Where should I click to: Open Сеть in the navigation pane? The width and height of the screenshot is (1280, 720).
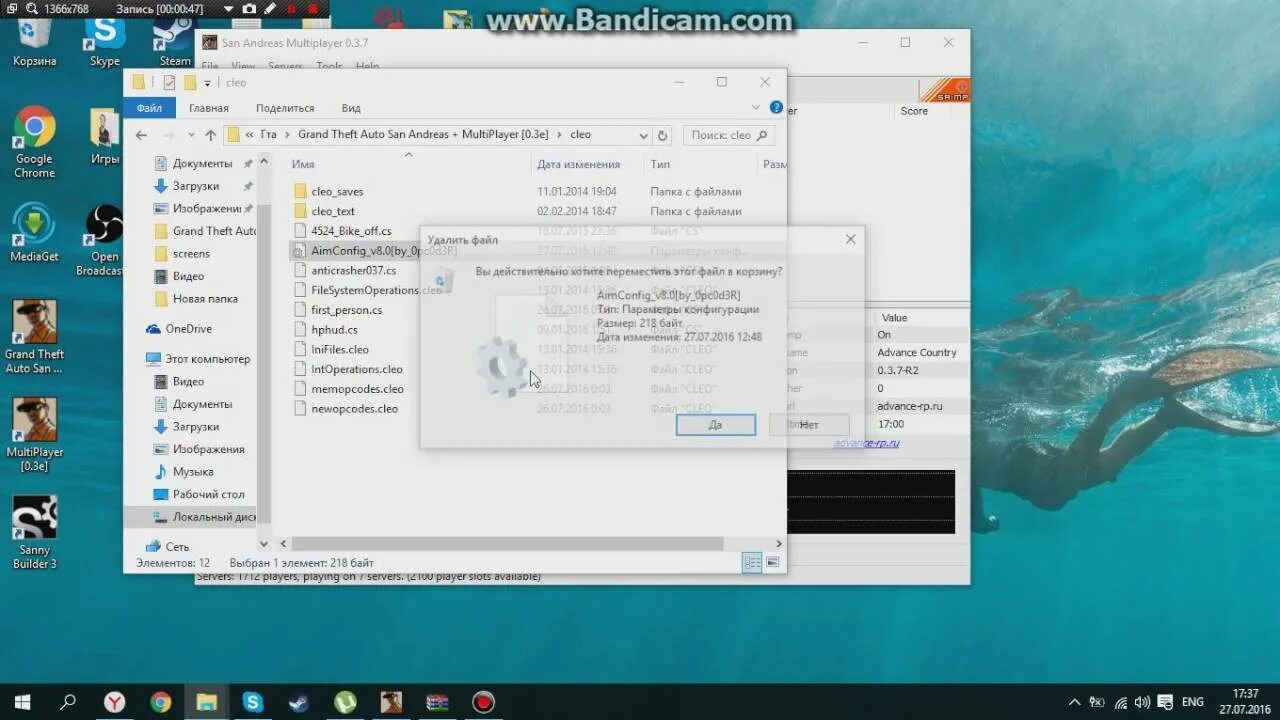pyautogui.click(x=177, y=547)
